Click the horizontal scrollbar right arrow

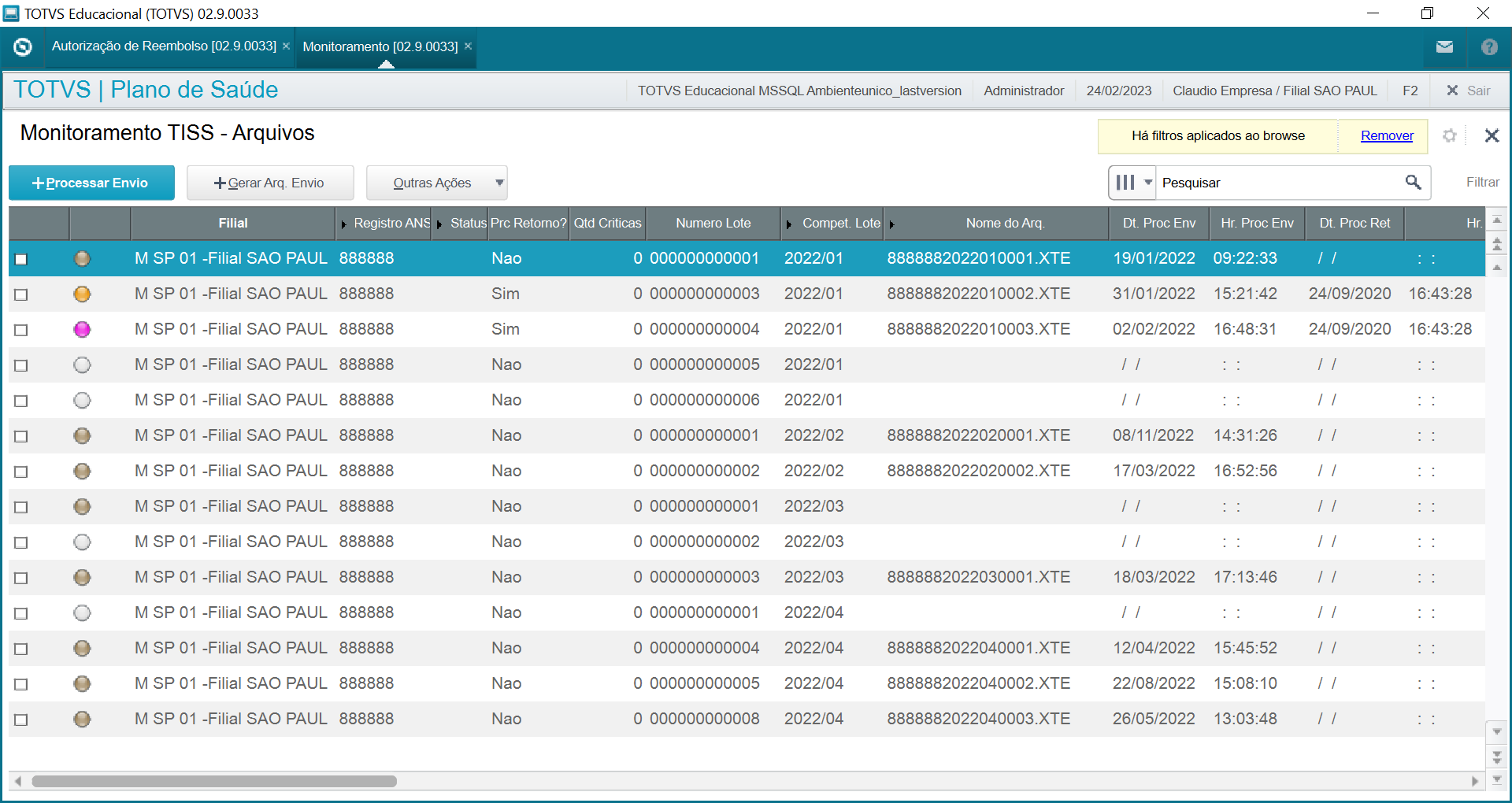click(x=1475, y=781)
